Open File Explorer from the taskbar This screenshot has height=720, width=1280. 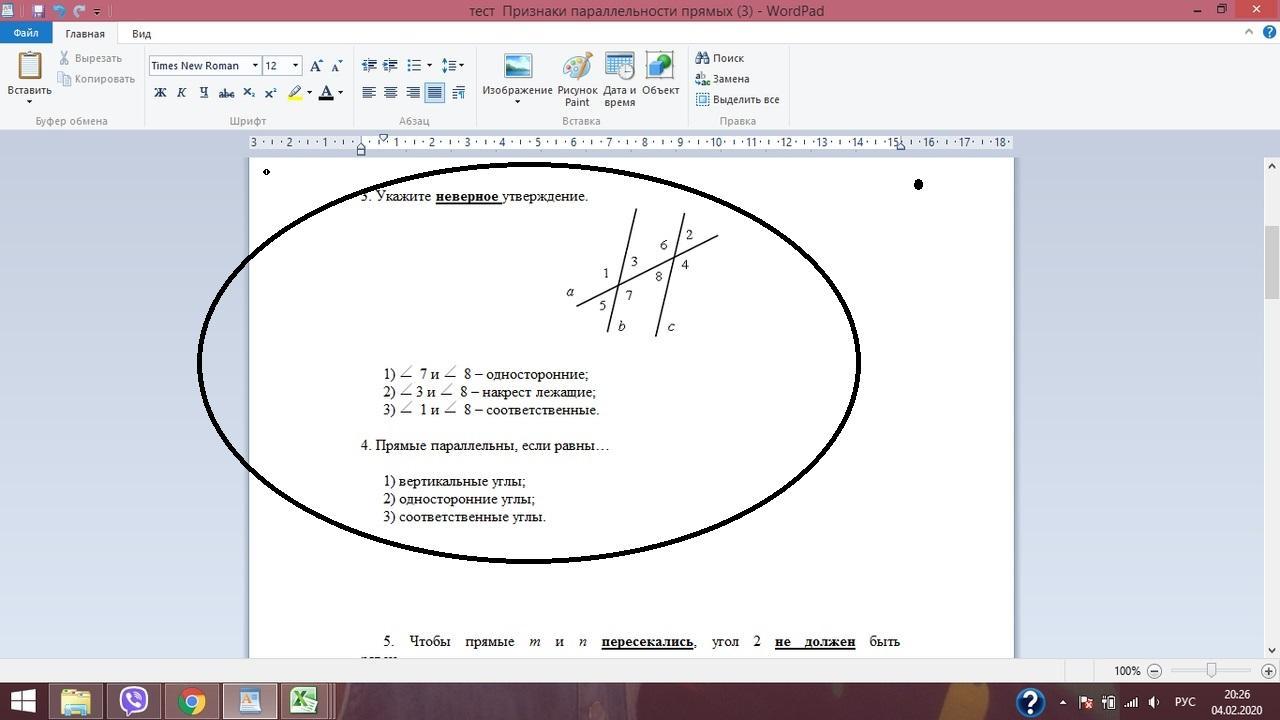tap(76, 700)
